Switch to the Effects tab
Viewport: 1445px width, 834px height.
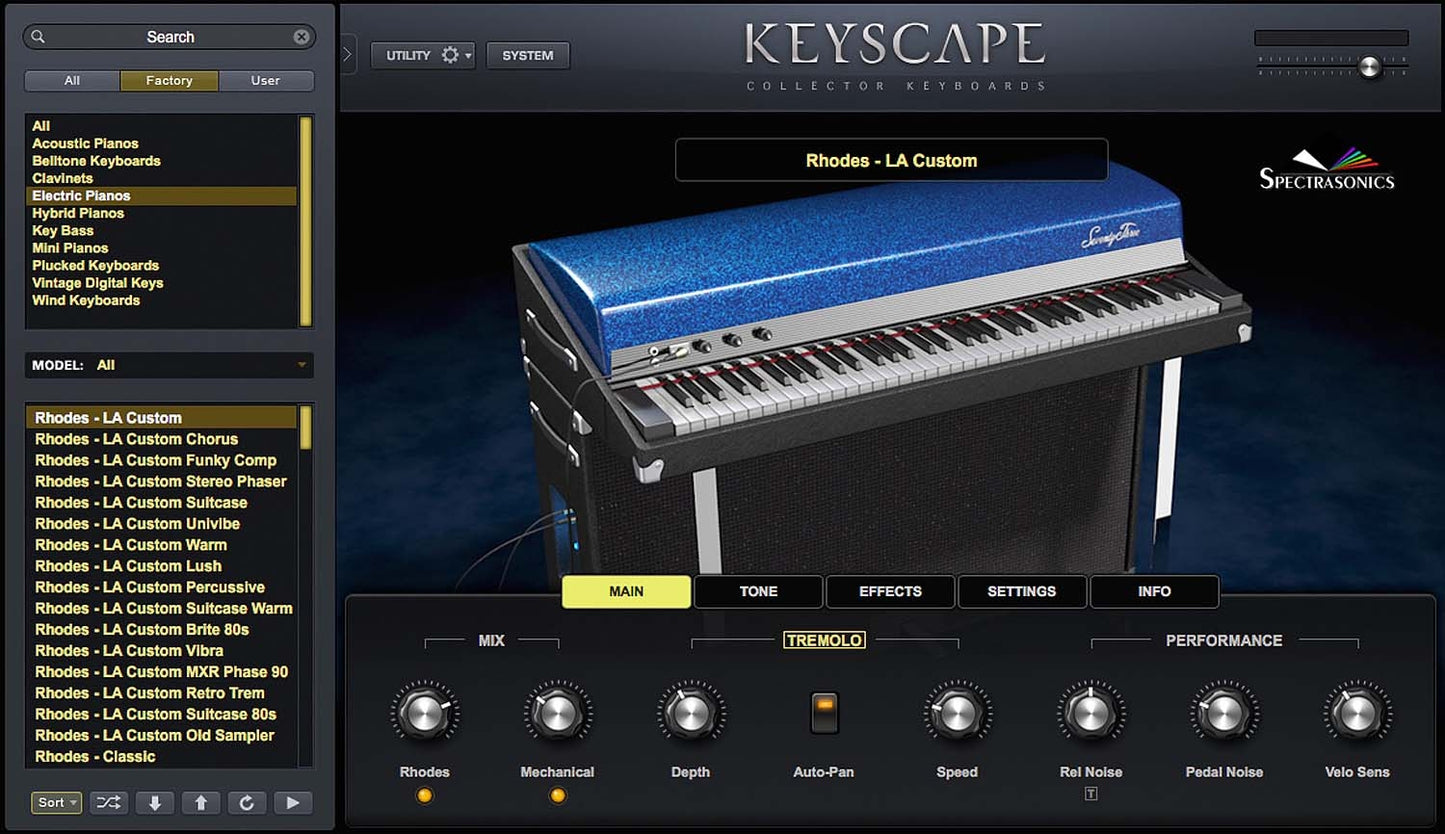[x=890, y=591]
